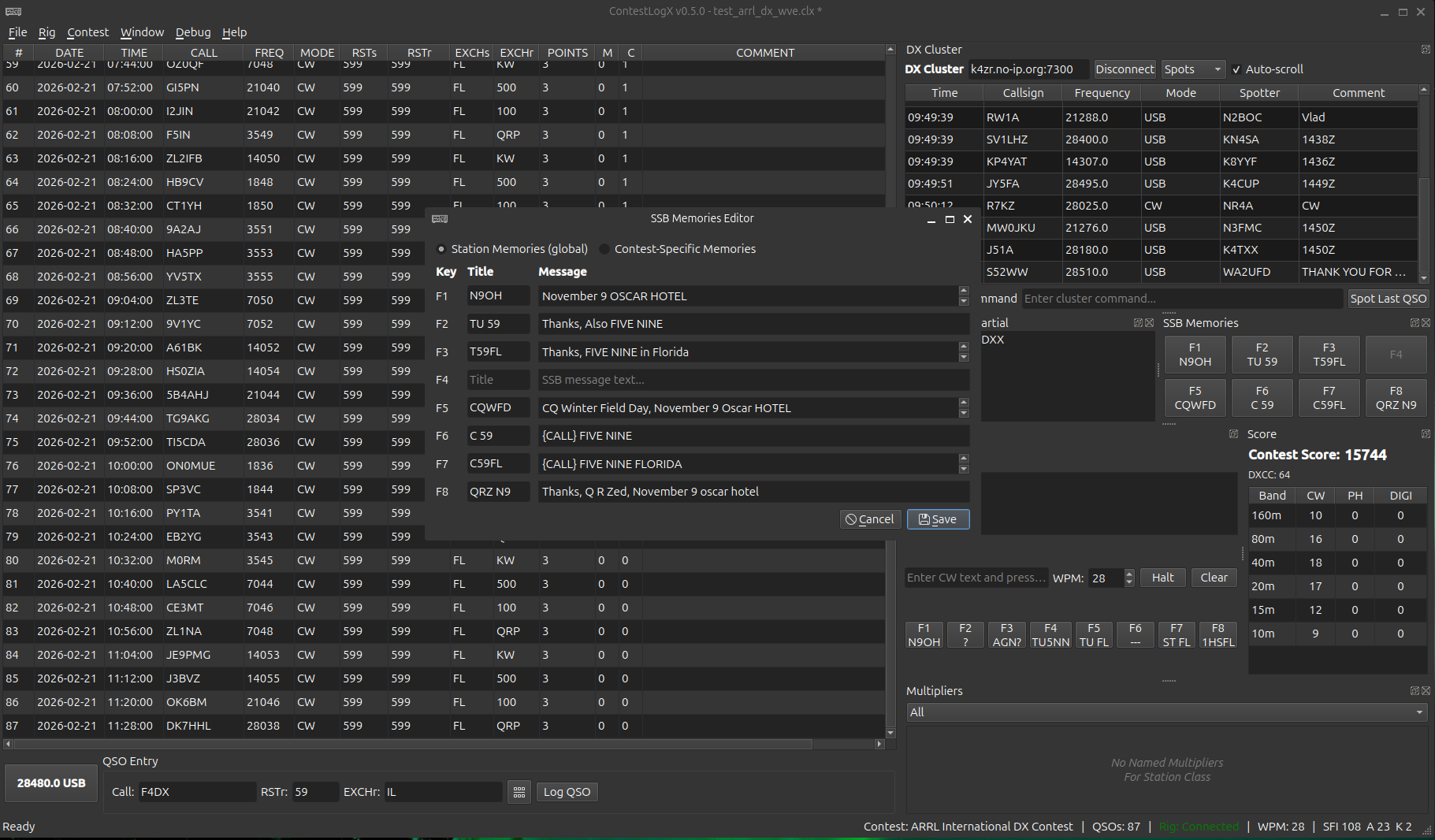
Task: Select Contest-Specific Memories option
Action: point(604,248)
